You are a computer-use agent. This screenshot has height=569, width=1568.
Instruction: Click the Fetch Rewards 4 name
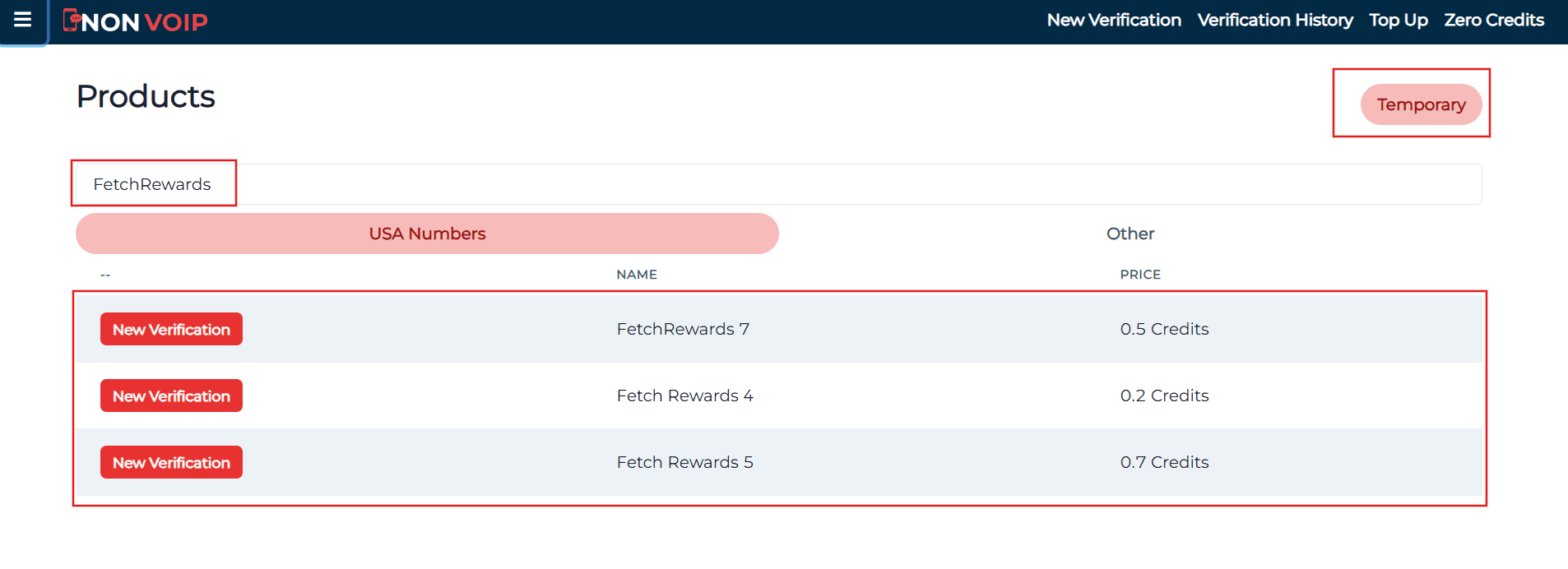click(684, 396)
